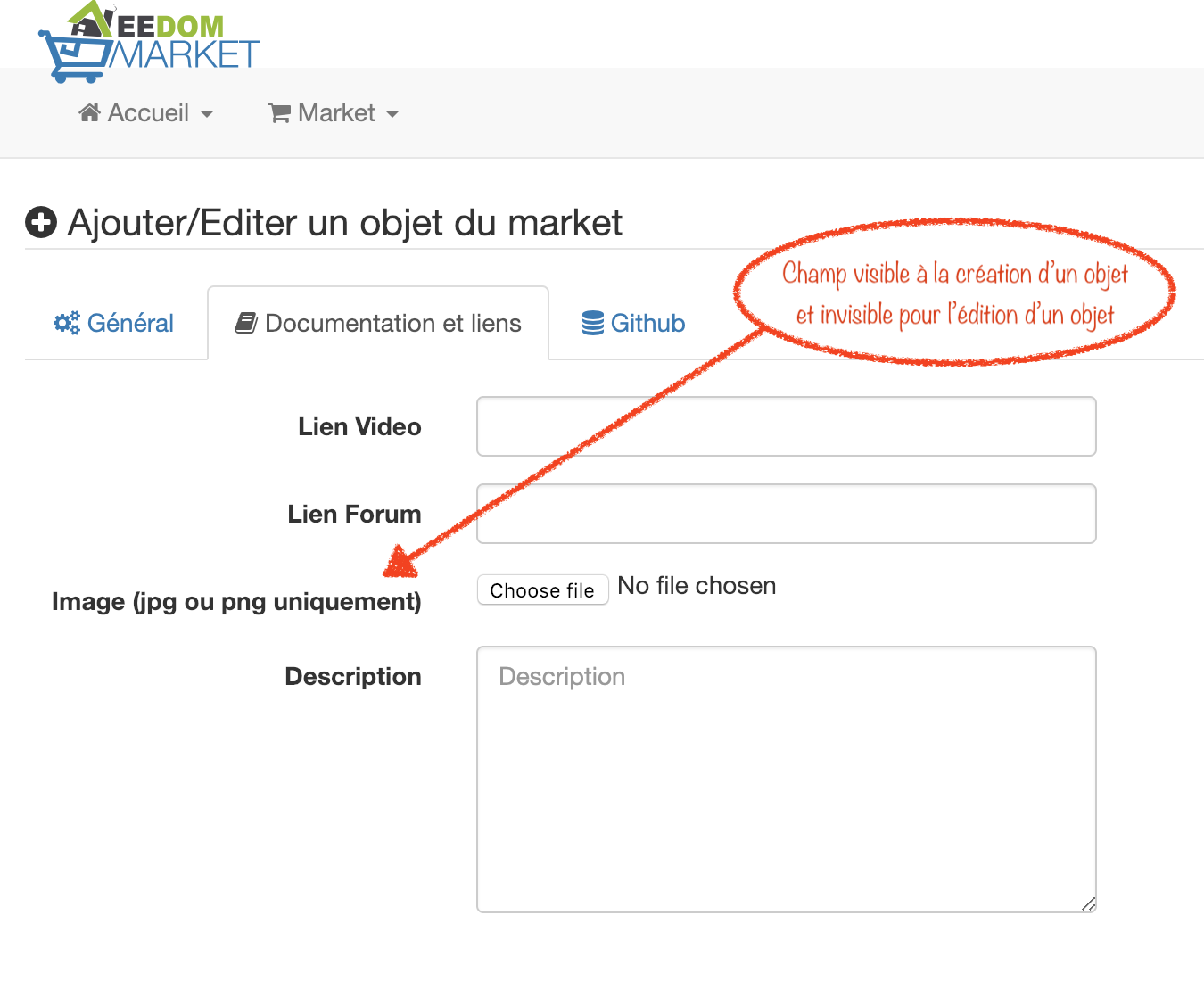Open the Market menu

(334, 113)
